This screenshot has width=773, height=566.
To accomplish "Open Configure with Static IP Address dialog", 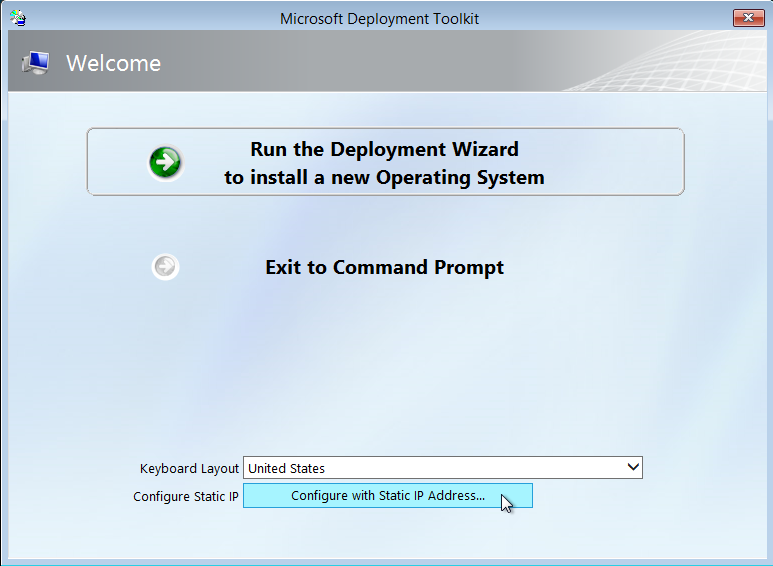I will click(387, 495).
